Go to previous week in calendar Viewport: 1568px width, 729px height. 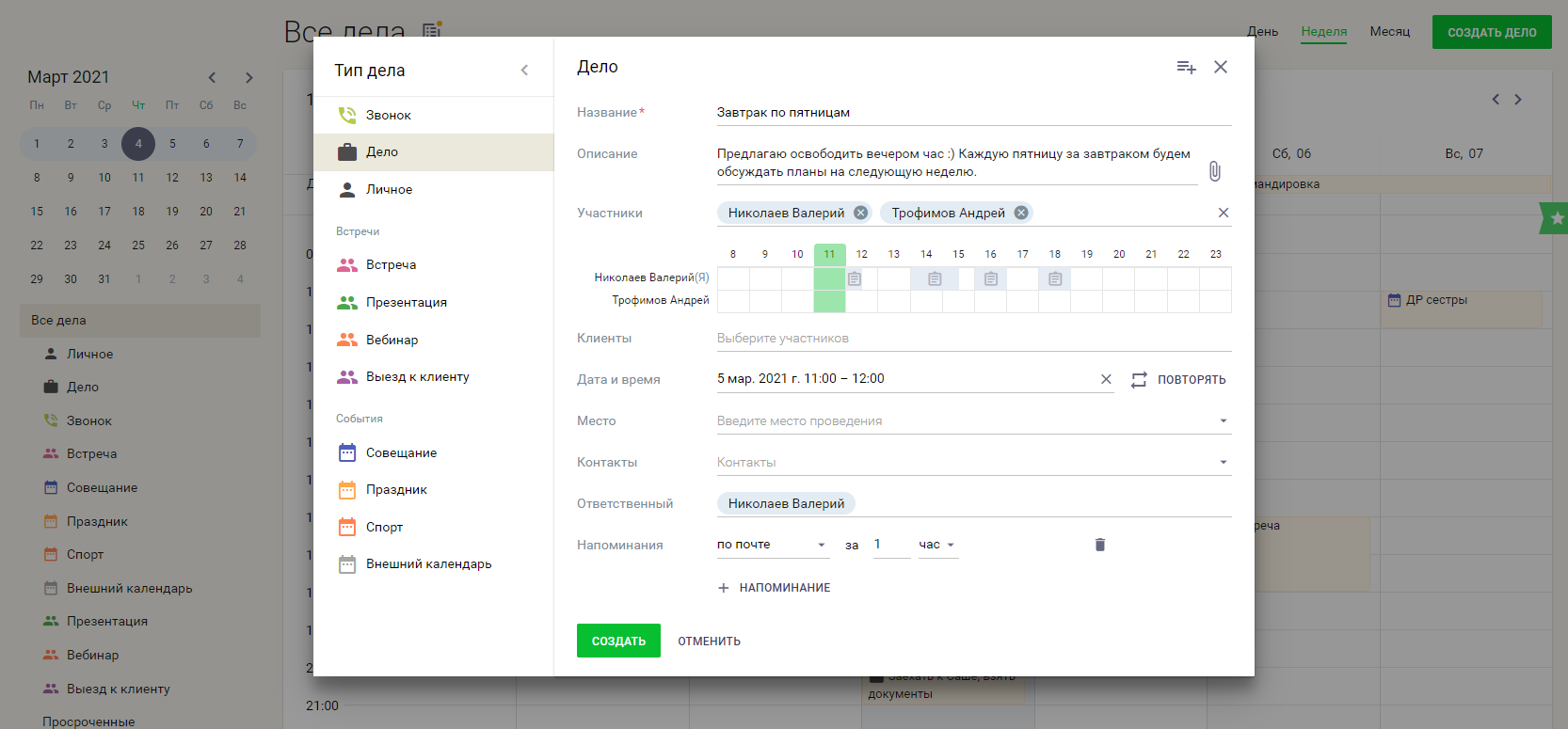click(x=1496, y=99)
